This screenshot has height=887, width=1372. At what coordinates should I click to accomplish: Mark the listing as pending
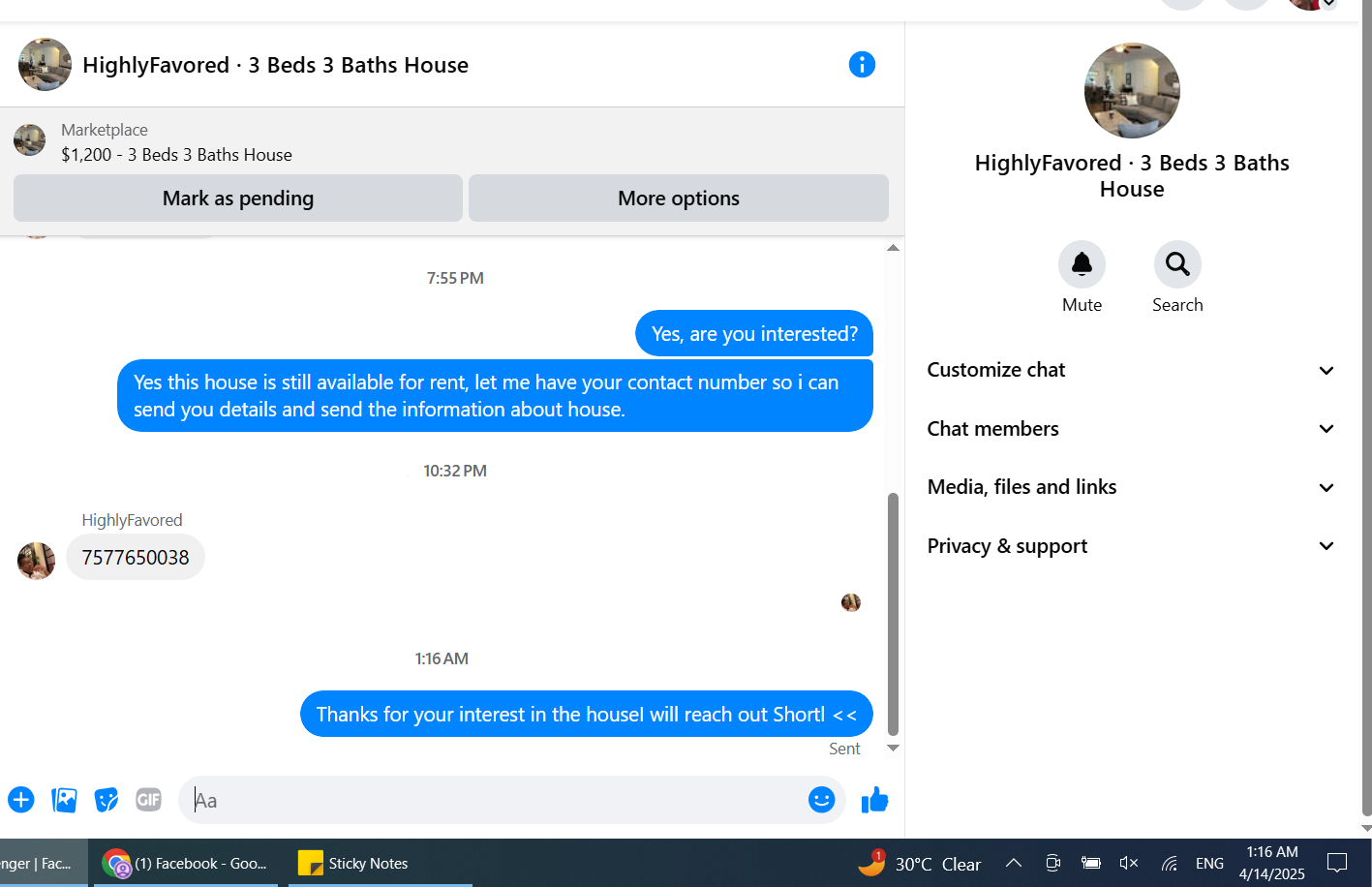coord(238,199)
